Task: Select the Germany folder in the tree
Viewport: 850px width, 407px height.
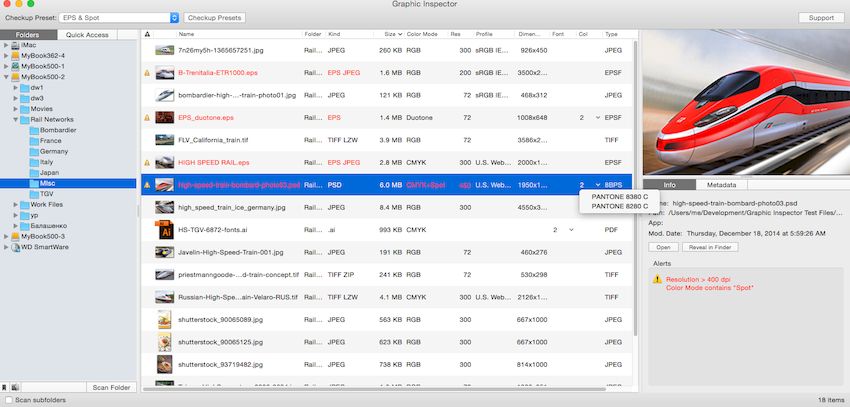Action: click(54, 152)
